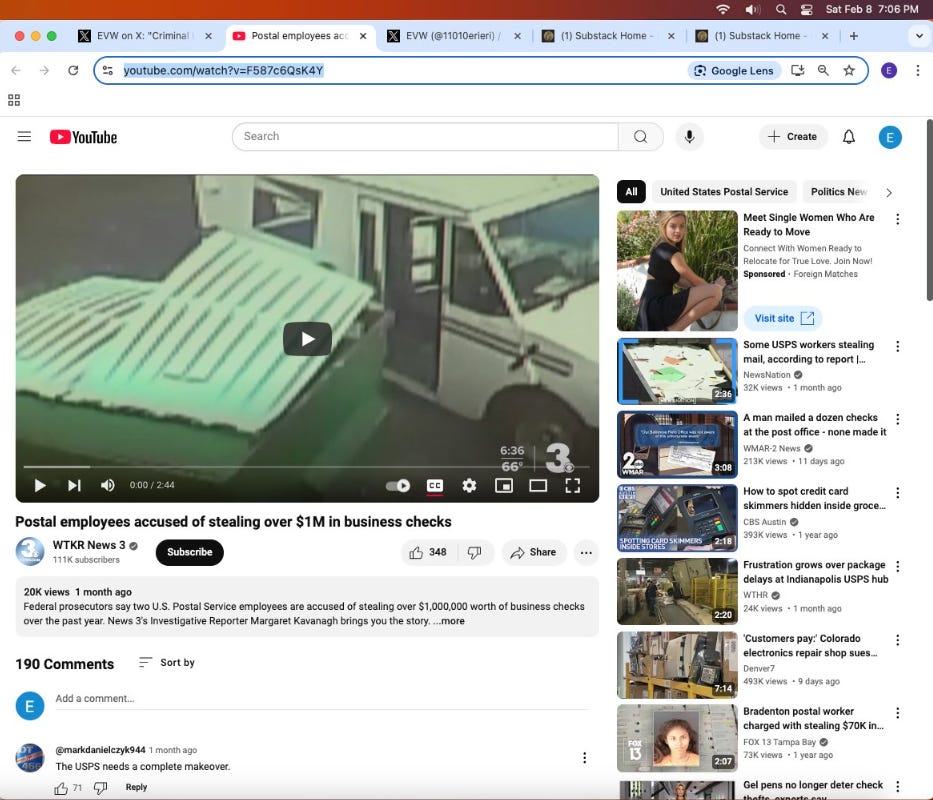Select the United States Postal Service chip

724,192
